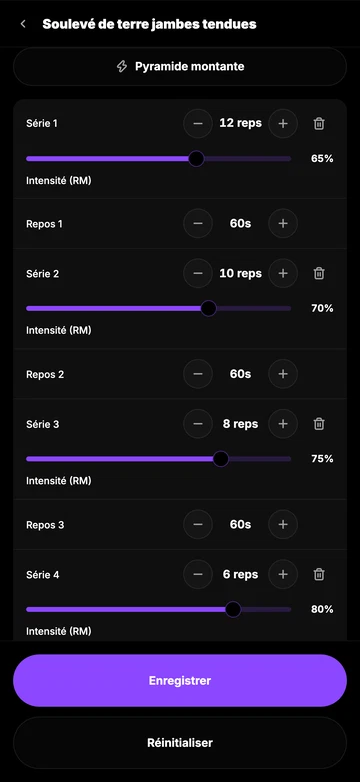360x782 pixels.
Task: Open the Pyramide montante preset selector
Action: click(180, 66)
